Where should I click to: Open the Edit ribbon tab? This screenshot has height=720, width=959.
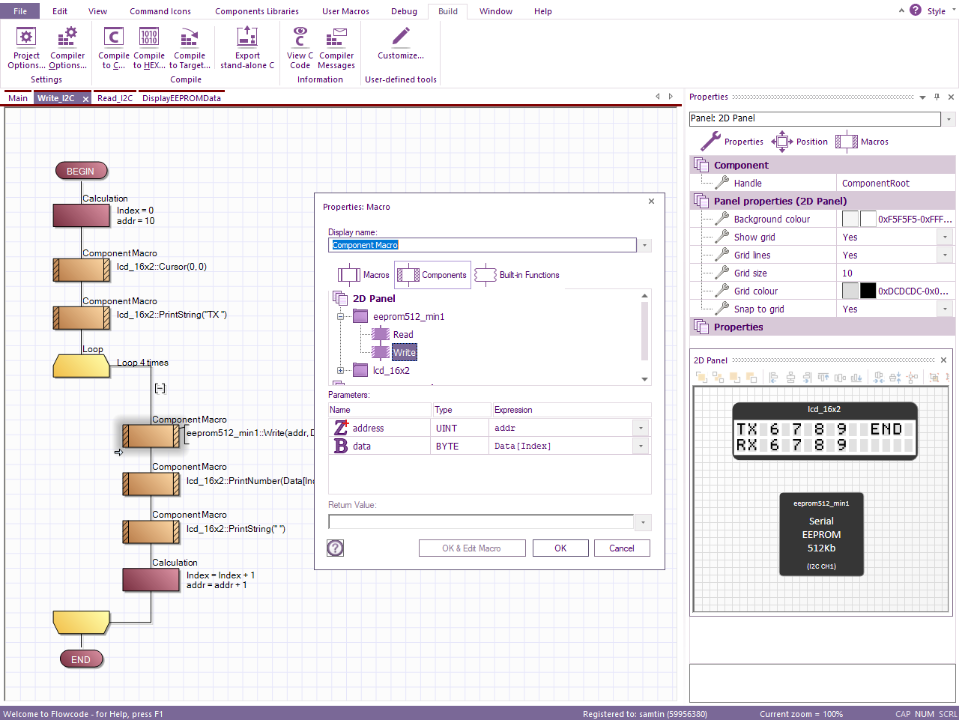(60, 11)
